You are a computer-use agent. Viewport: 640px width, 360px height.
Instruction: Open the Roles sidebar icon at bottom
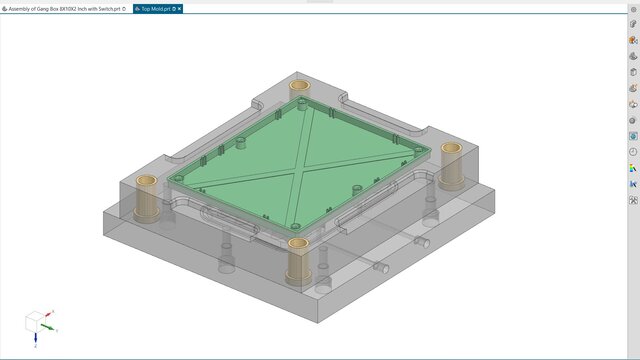pos(633,200)
